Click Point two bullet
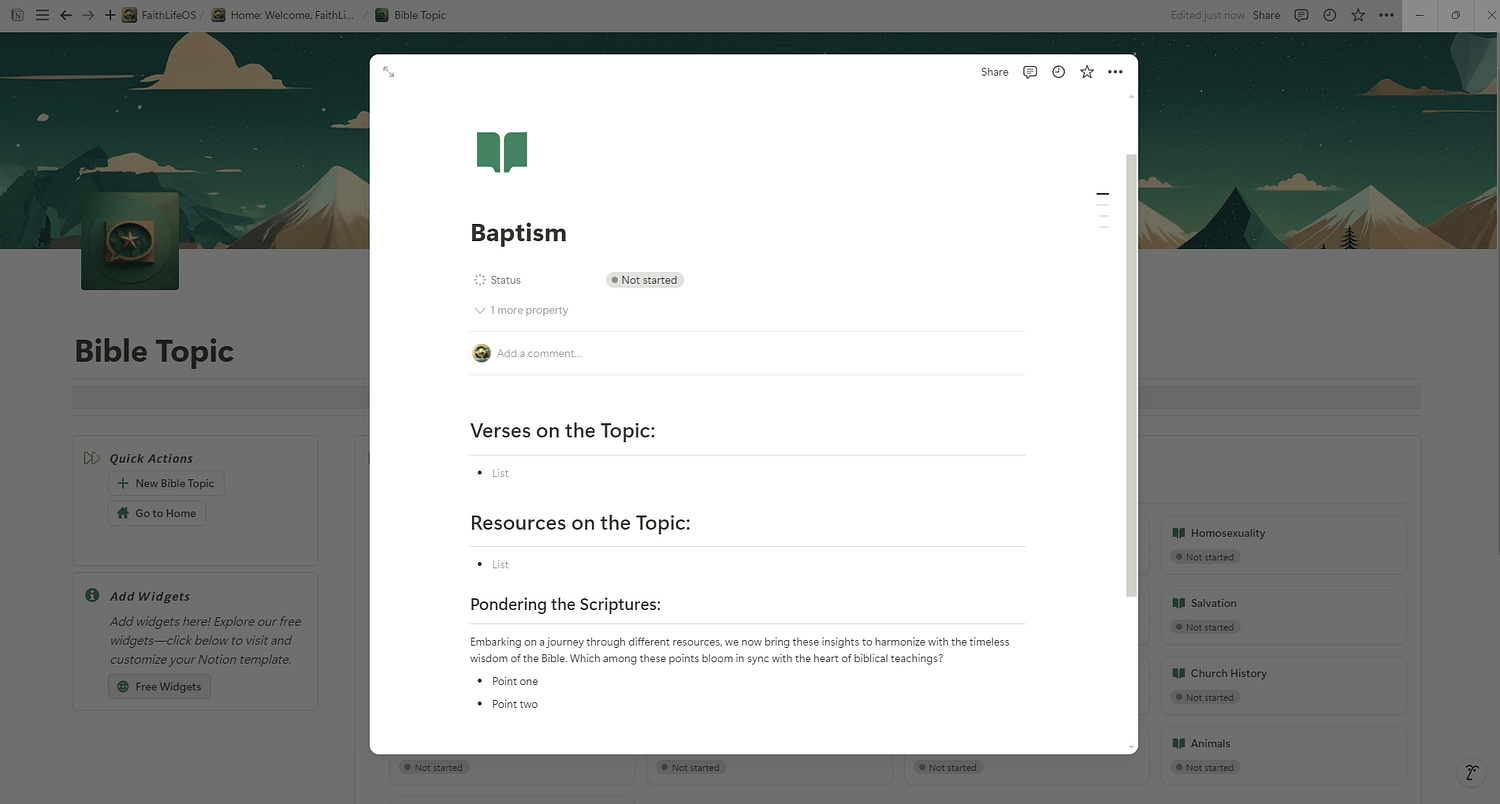 pos(515,704)
